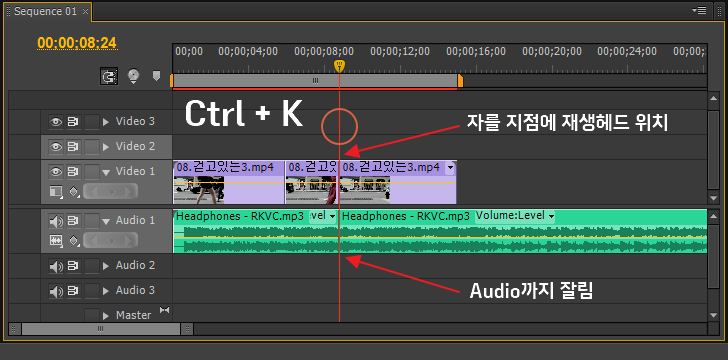Add keyframe on Audio 1 track

tap(110, 240)
